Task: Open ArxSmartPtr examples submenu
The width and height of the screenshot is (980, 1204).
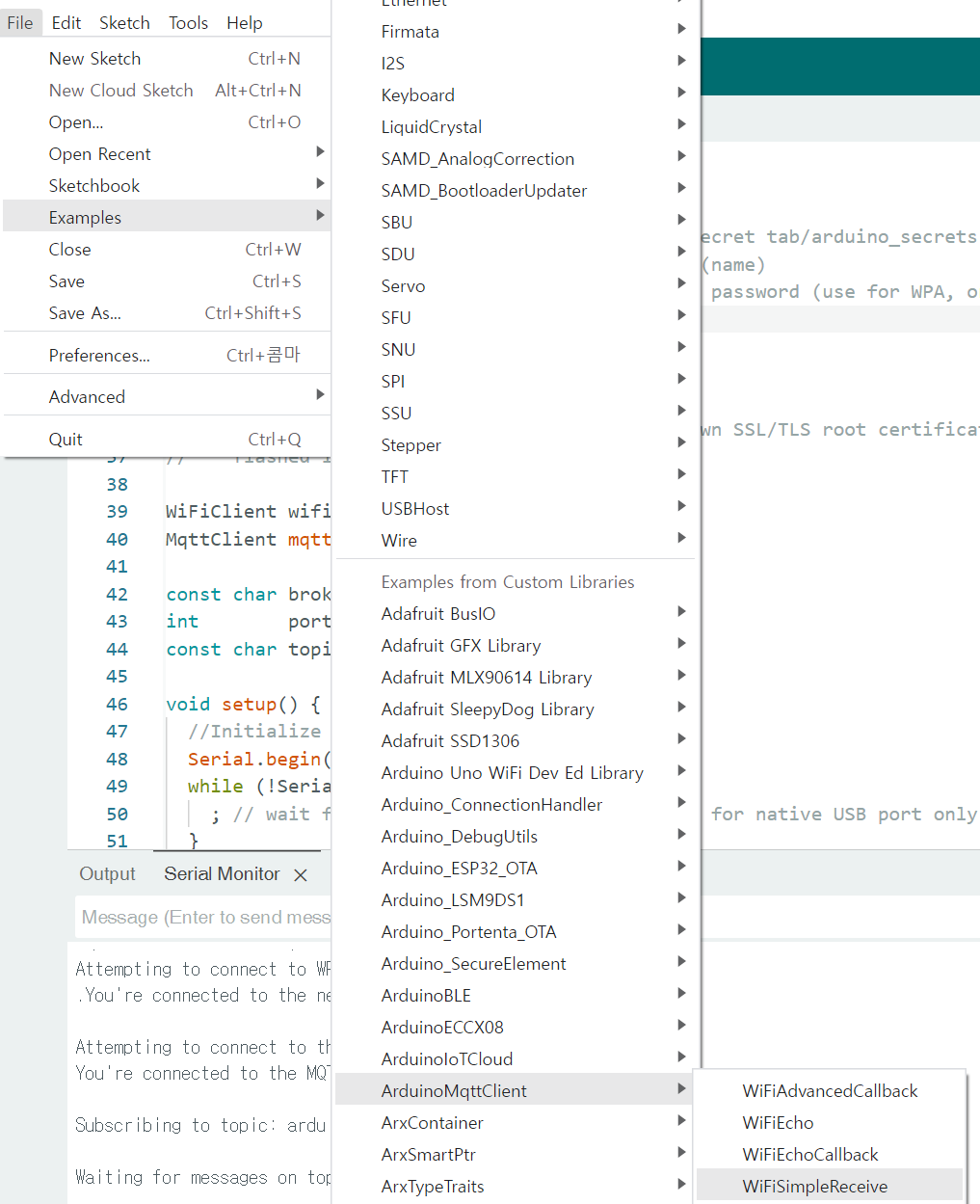Action: (x=516, y=1155)
